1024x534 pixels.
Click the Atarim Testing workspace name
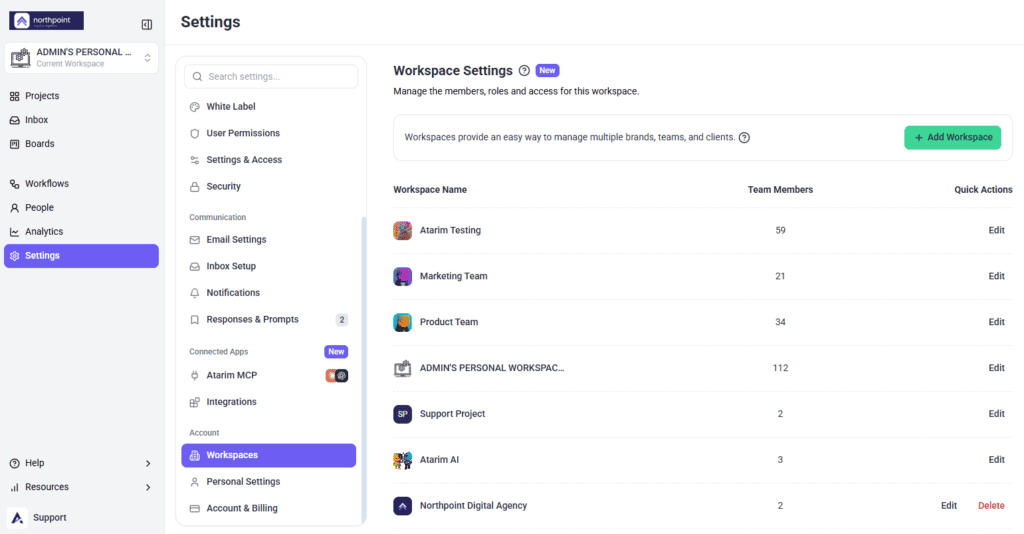450,230
